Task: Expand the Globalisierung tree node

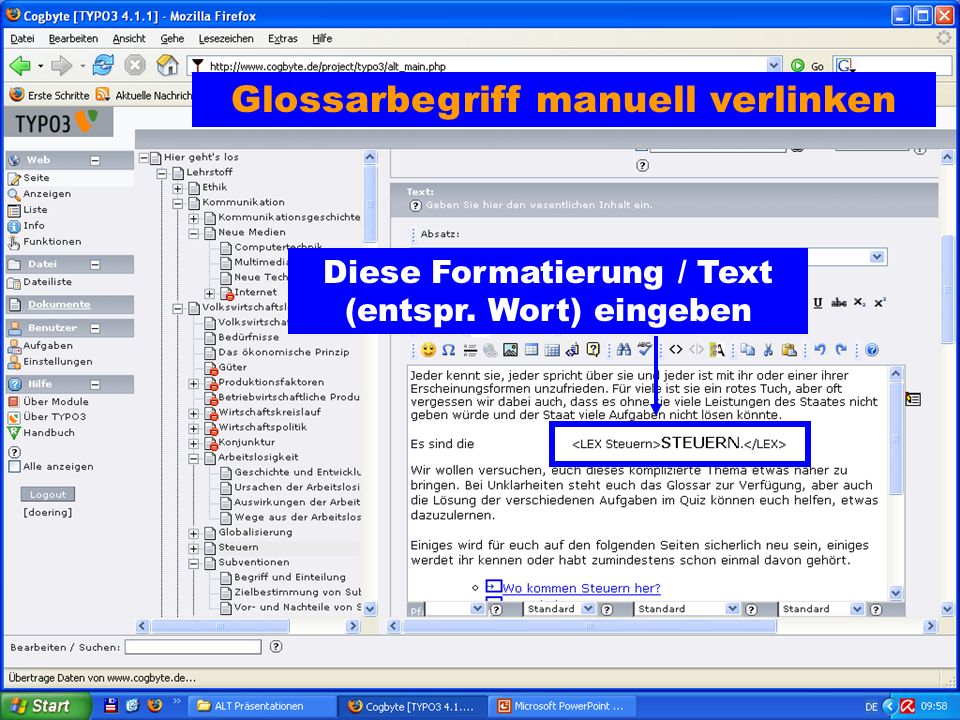Action: pos(193,533)
